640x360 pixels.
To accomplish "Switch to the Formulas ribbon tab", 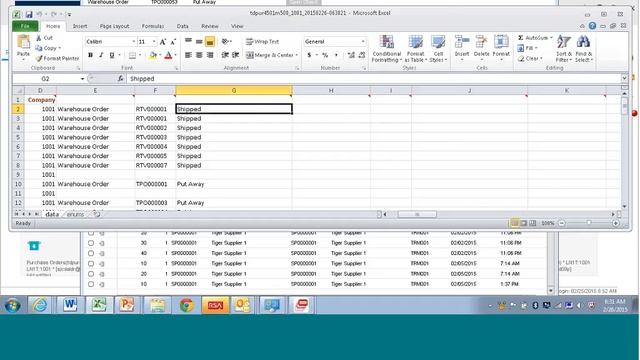I will point(153,26).
